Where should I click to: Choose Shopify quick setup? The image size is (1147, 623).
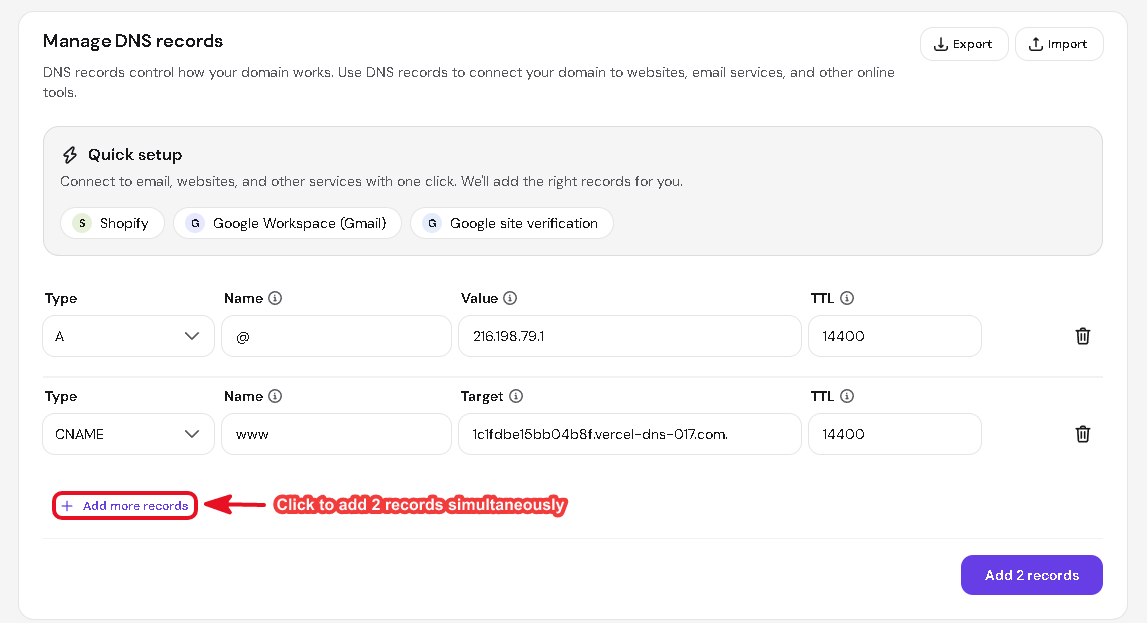pyautogui.click(x=112, y=223)
